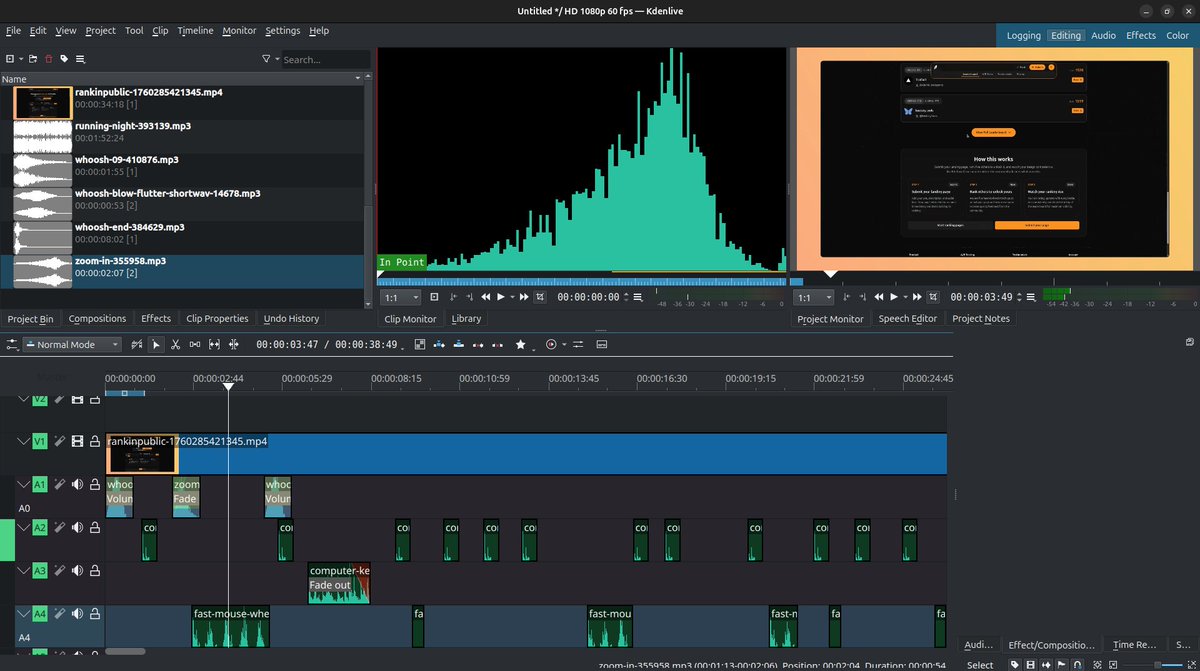Select the Slip tool in timeline toolbar
The width and height of the screenshot is (1200, 671).
pyautogui.click(x=214, y=344)
